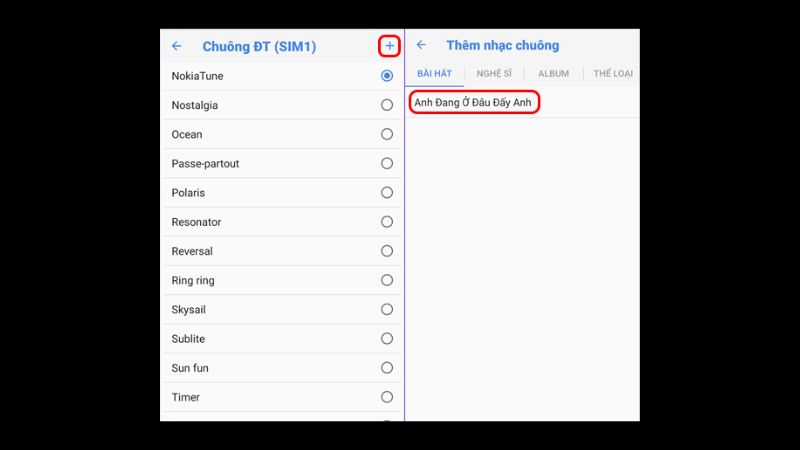800x450 pixels.
Task: Go back from Chuông ĐT (SIM1) screen
Action: pos(177,46)
